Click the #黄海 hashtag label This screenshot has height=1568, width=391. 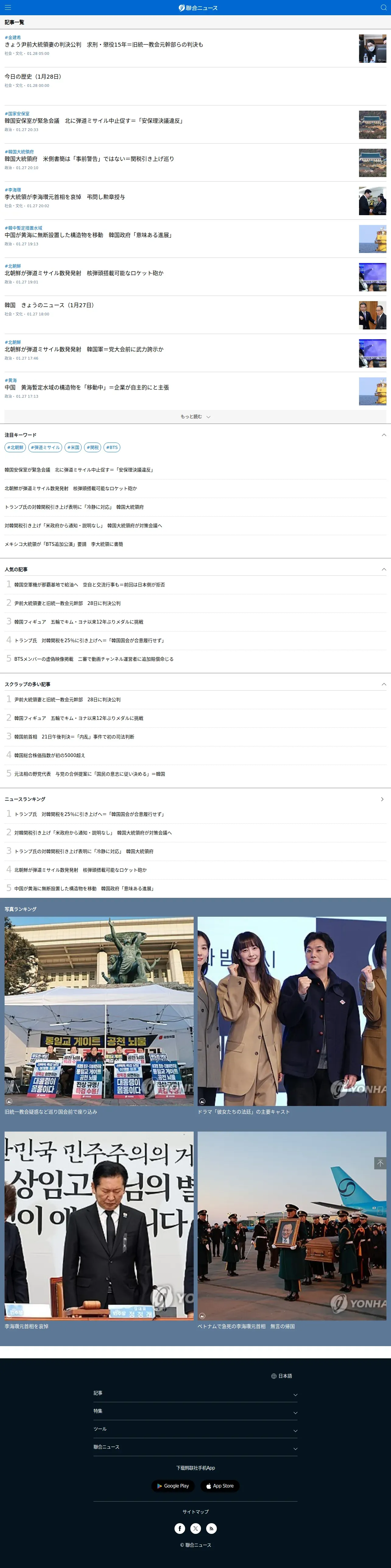[x=11, y=380]
